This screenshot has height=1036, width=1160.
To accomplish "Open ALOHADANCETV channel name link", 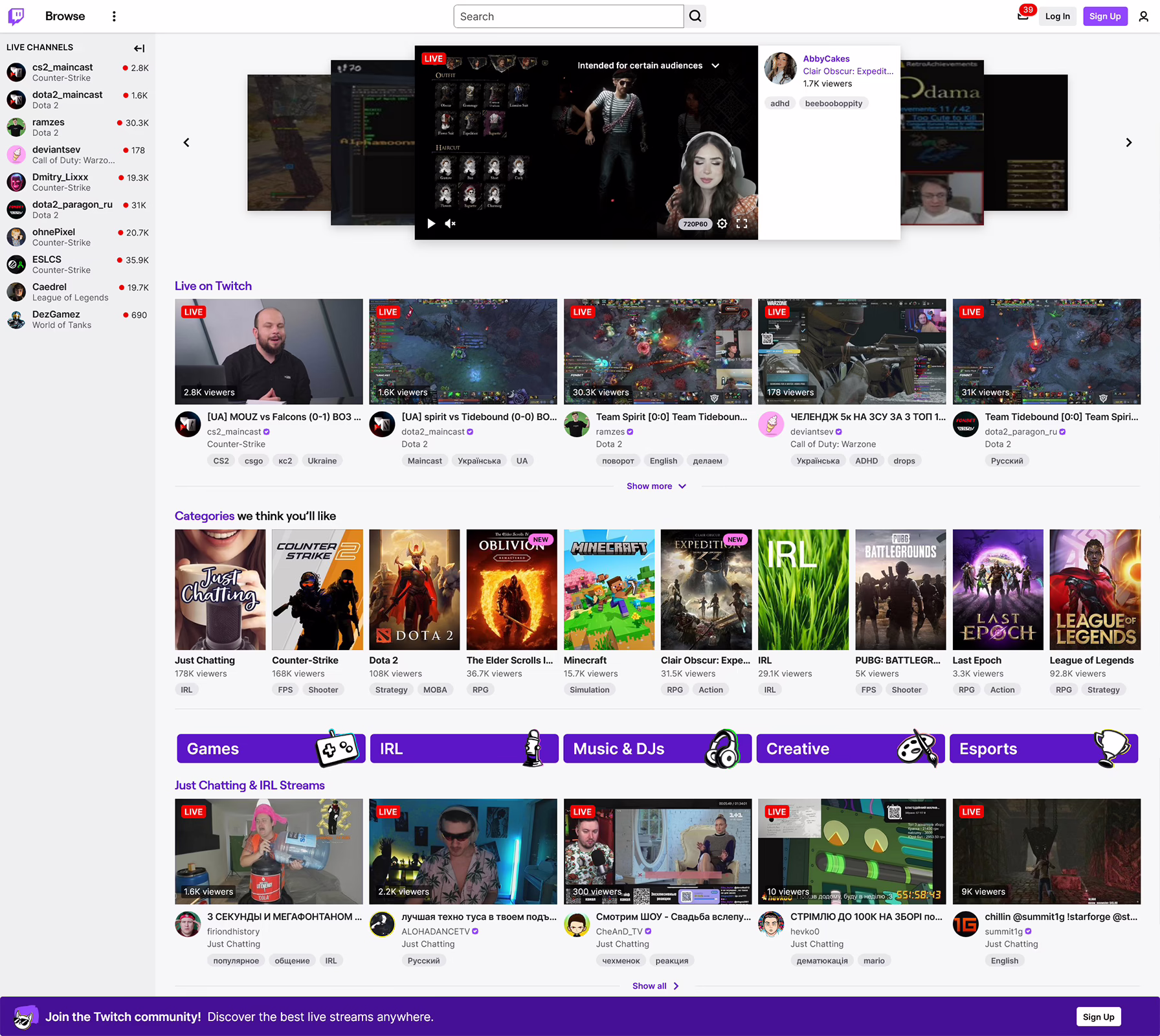I will [436, 932].
